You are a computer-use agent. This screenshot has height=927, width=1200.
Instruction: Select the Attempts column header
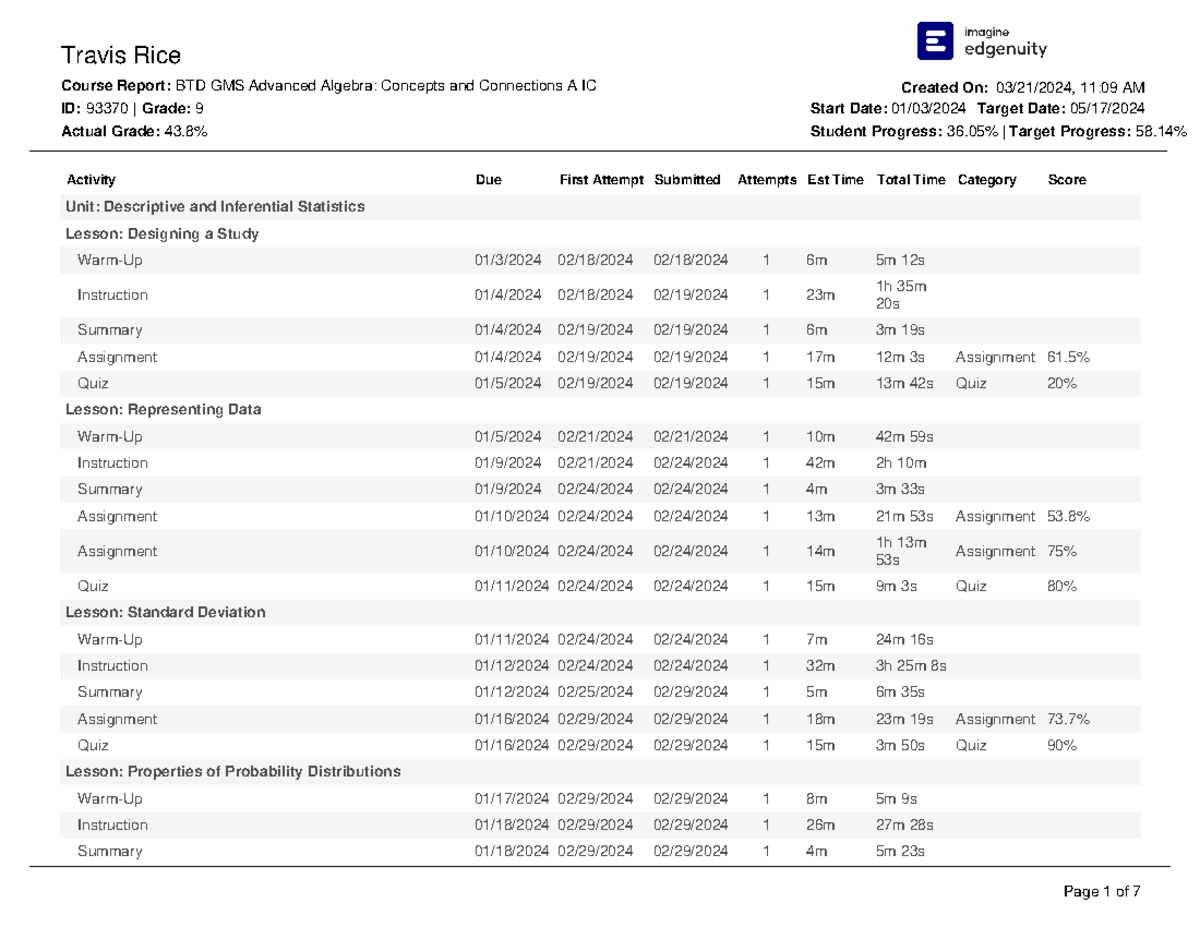[x=767, y=179]
